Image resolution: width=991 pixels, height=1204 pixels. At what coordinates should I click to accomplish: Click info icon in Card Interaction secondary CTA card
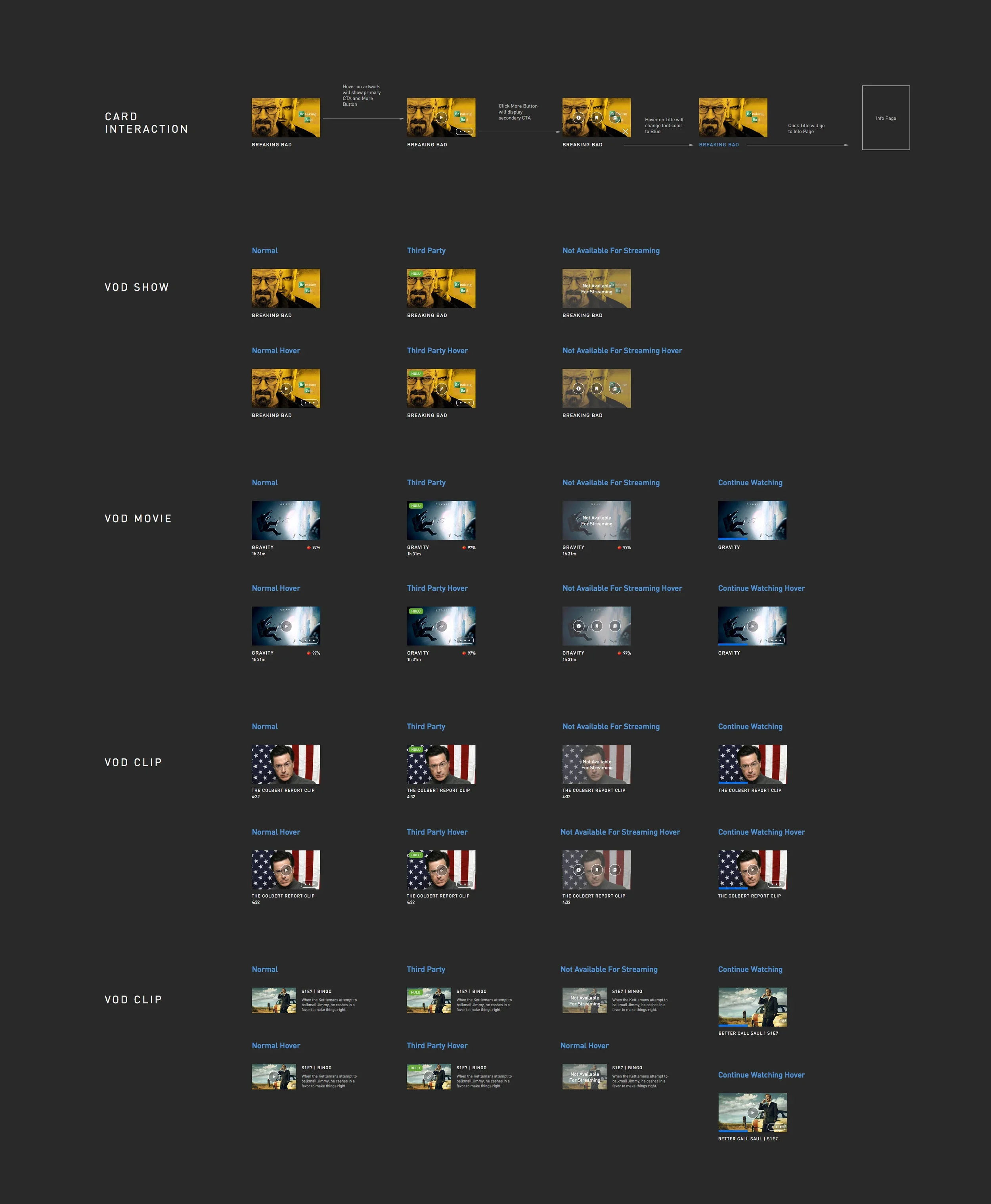[578, 118]
